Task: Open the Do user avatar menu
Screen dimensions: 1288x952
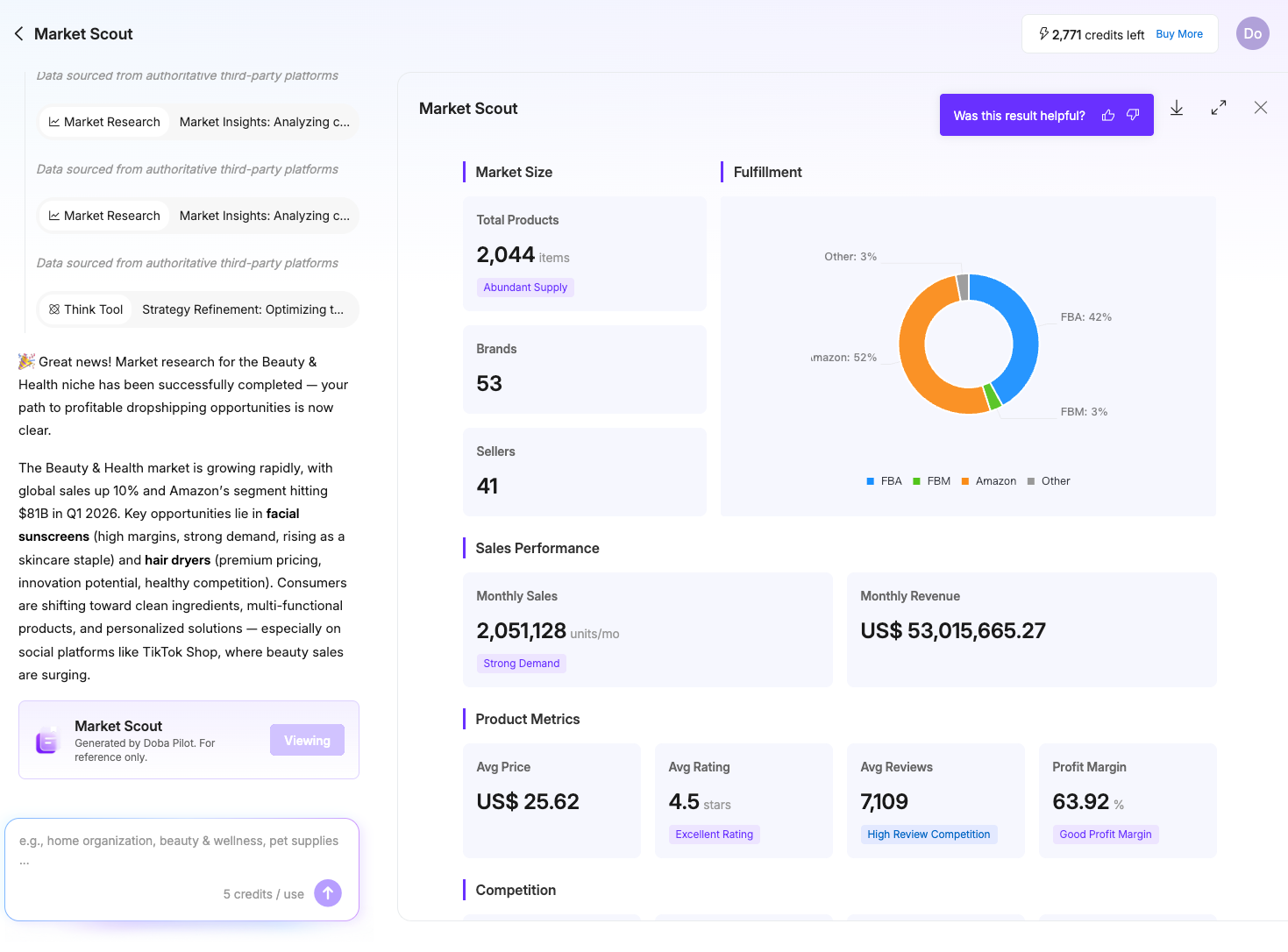Action: pyautogui.click(x=1253, y=33)
